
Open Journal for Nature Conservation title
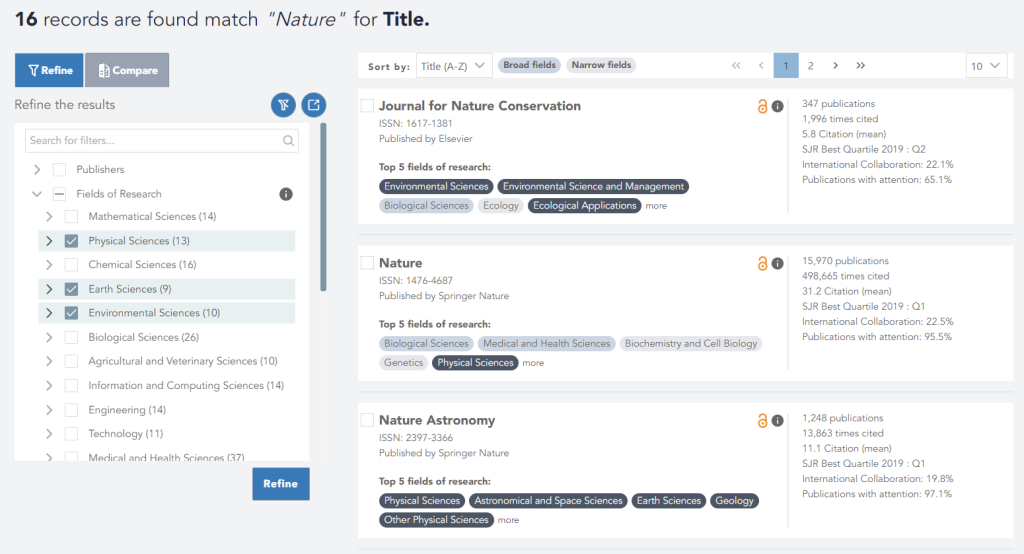(479, 106)
